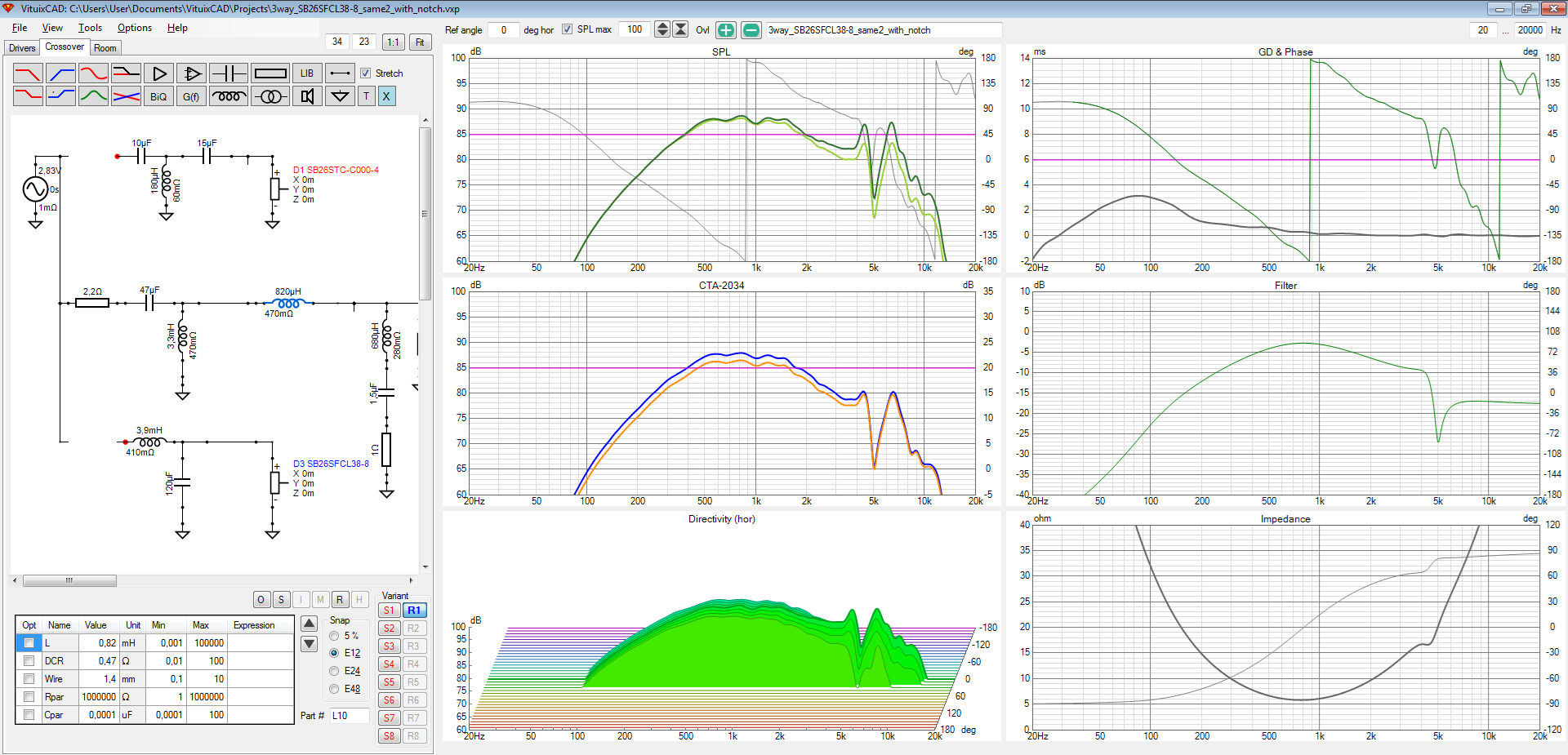This screenshot has height=755, width=1568.
Task: Step parameter value down arrow
Action: pyautogui.click(x=310, y=644)
